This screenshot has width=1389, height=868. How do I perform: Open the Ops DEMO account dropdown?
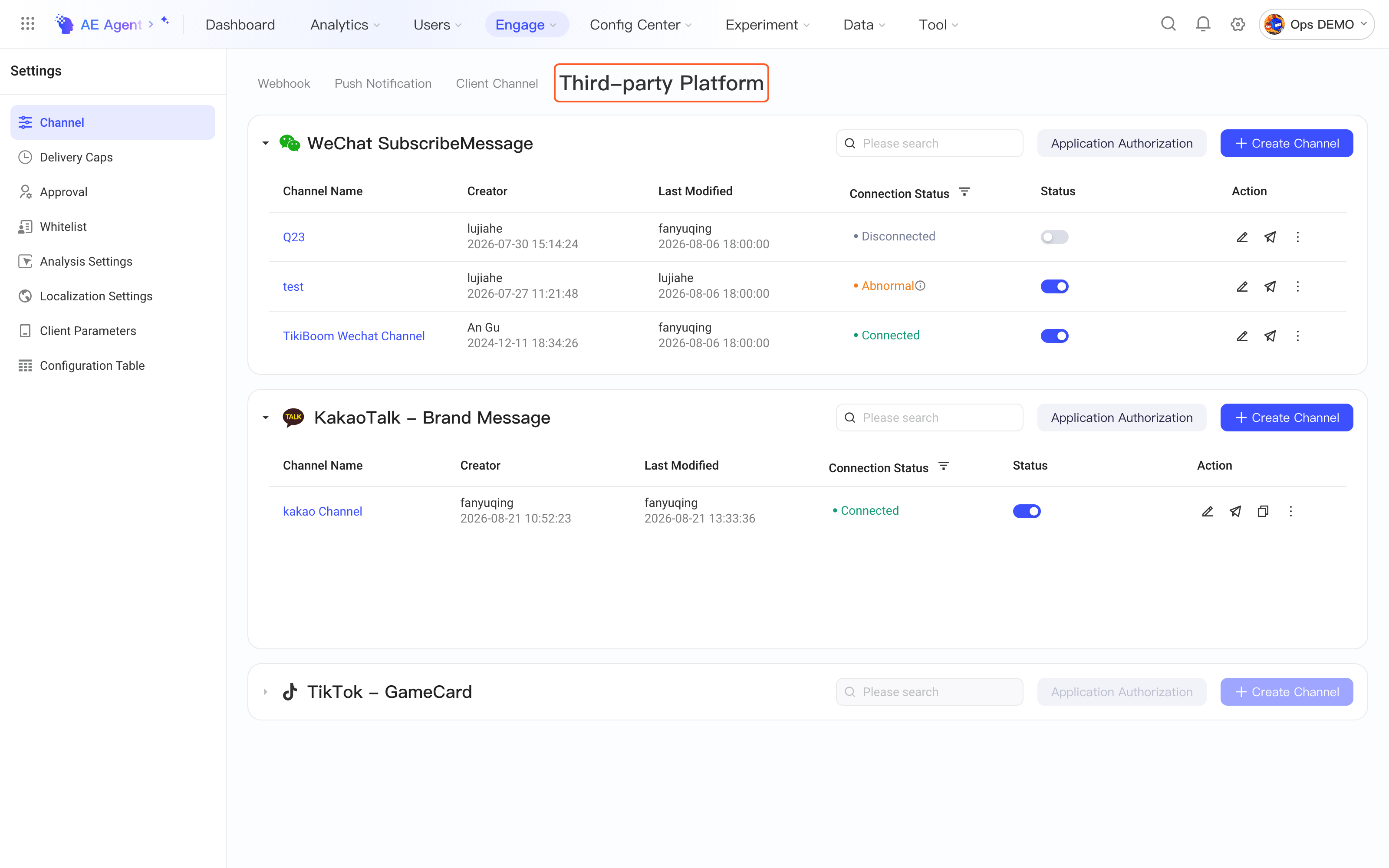pos(1317,24)
